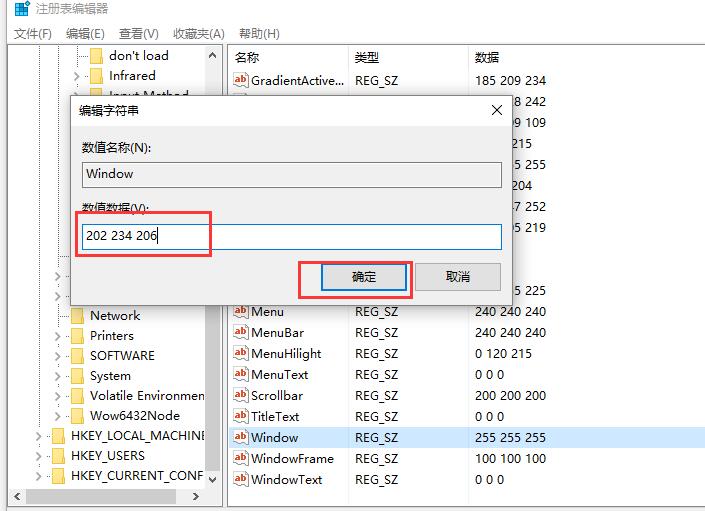This screenshot has height=511, width=705.
Task: Select the TitleText value row
Action: pos(275,416)
